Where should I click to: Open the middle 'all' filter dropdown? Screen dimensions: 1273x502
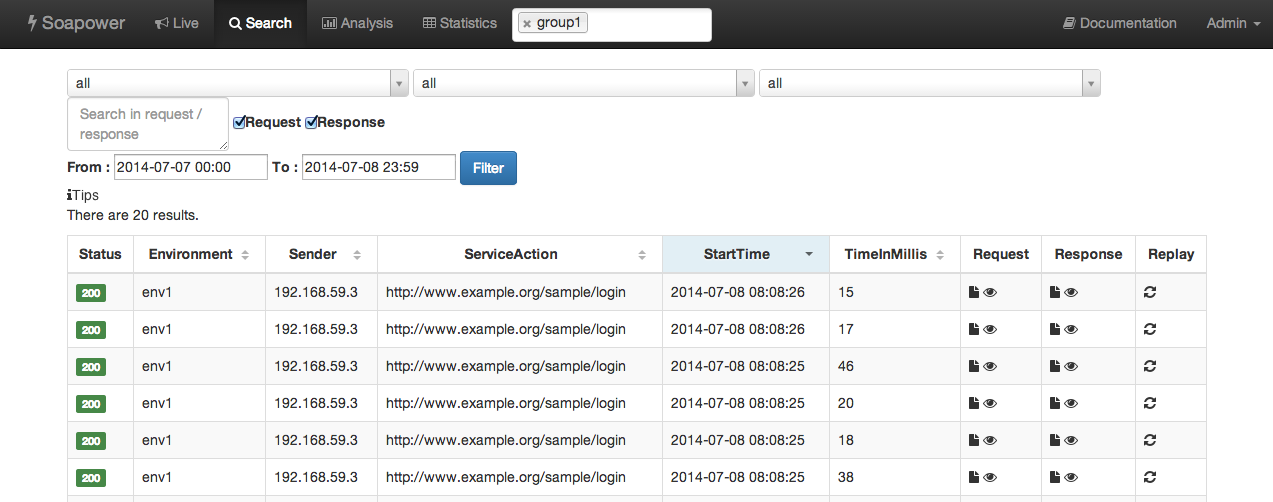[584, 83]
